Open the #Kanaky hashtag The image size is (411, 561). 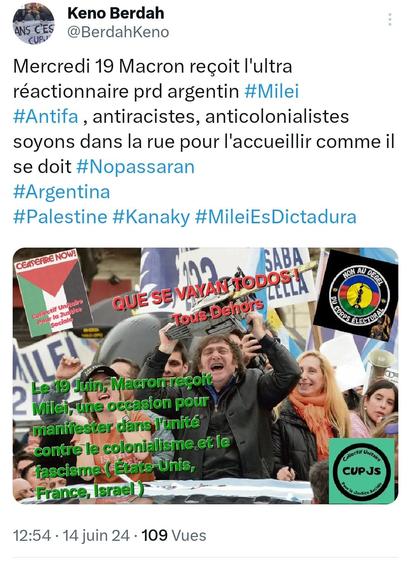click(x=151, y=217)
